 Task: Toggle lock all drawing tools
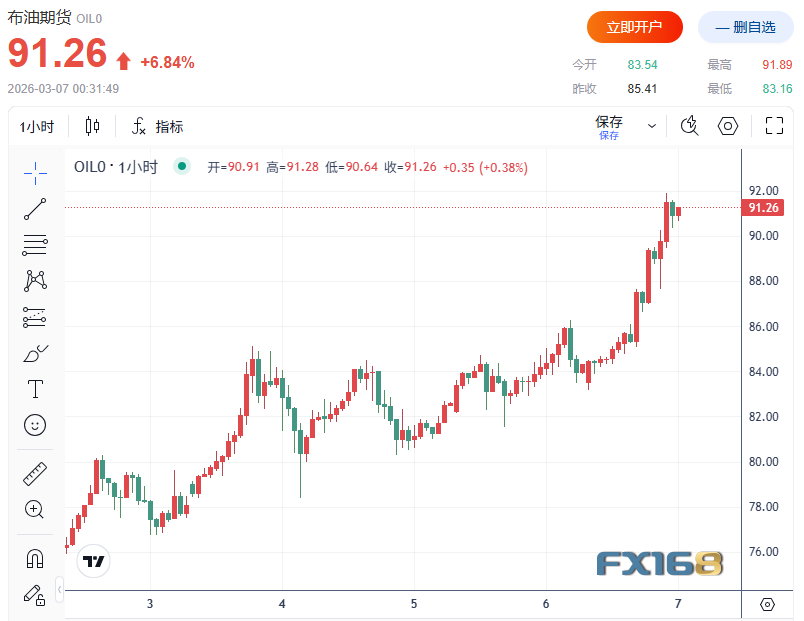point(35,594)
